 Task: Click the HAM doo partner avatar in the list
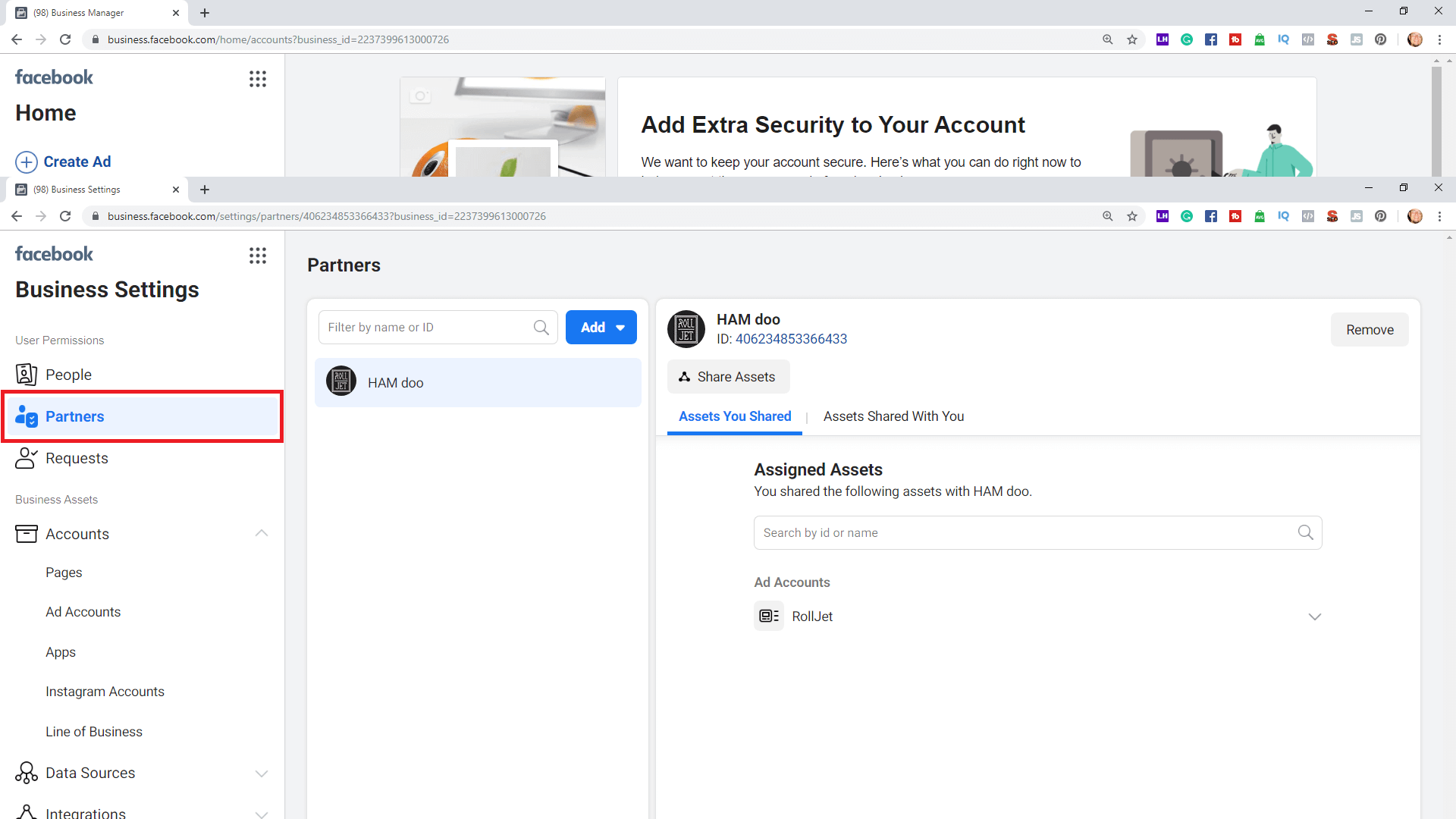(x=341, y=381)
